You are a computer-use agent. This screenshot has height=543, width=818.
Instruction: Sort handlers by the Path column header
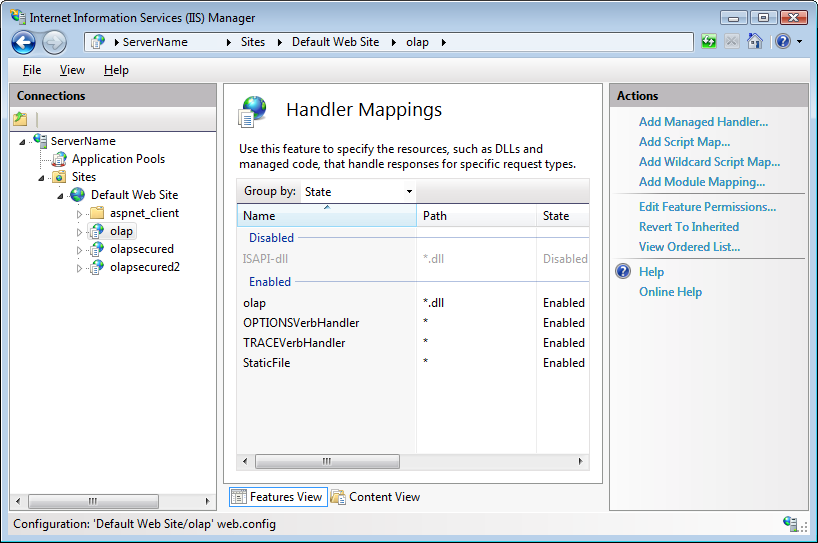[435, 216]
